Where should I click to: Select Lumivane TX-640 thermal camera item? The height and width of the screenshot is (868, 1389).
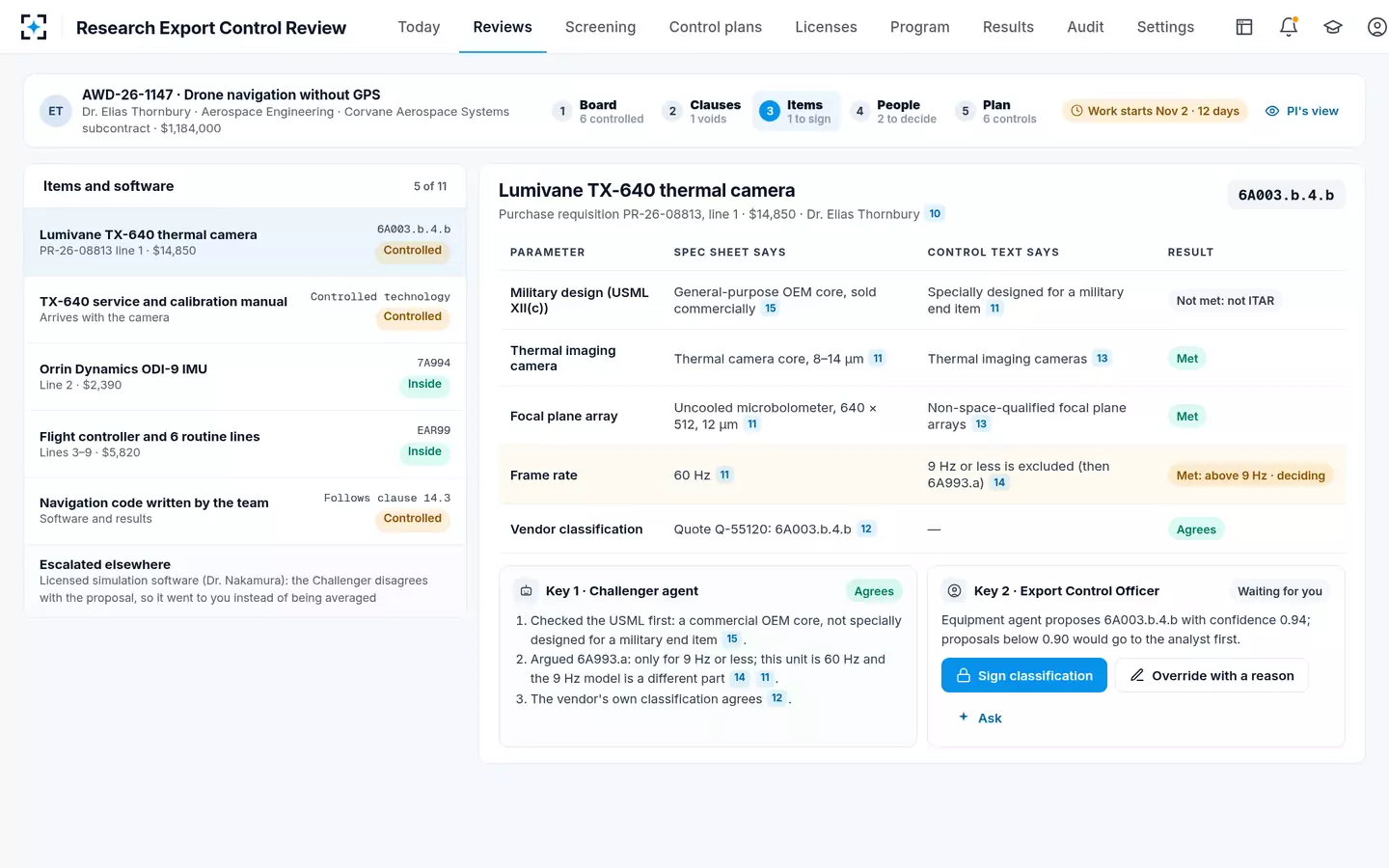pyautogui.click(x=245, y=242)
